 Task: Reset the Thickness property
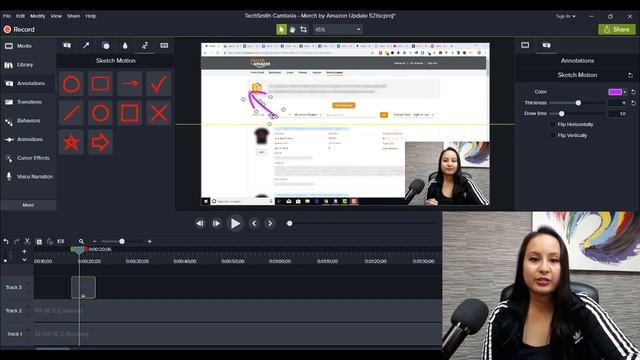tap(633, 103)
